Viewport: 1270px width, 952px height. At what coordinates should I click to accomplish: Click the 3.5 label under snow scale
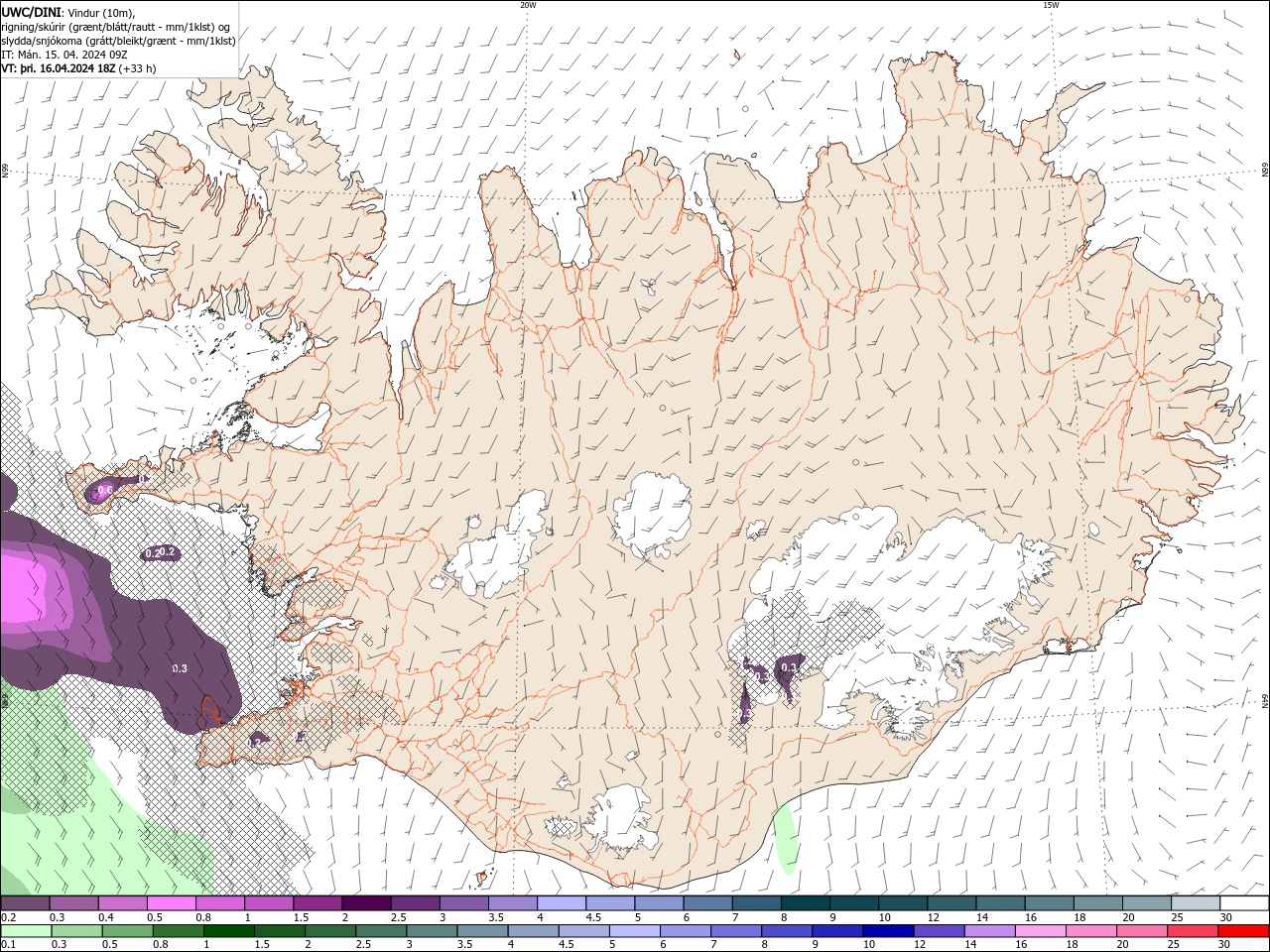tap(497, 917)
